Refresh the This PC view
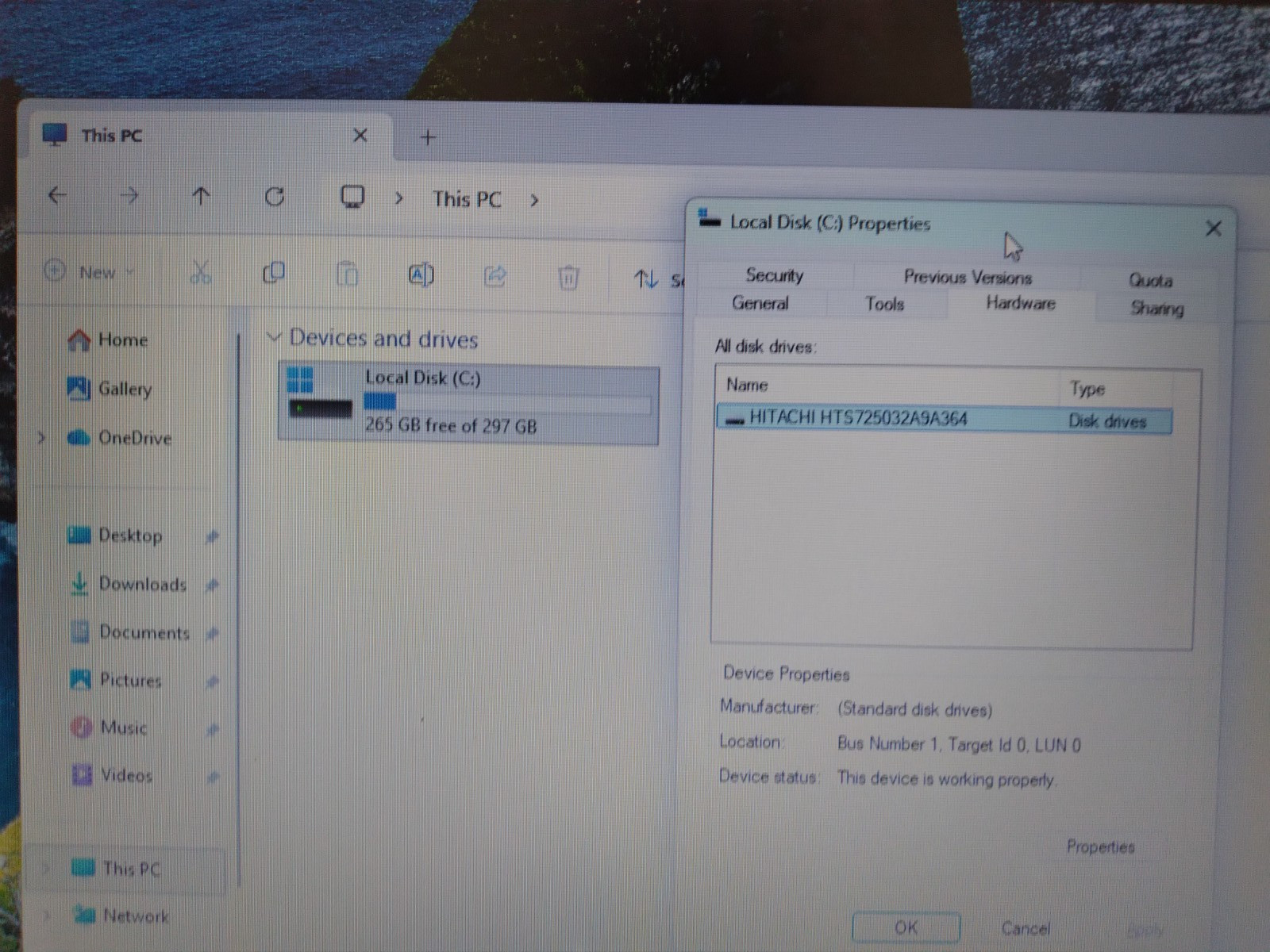Image resolution: width=1270 pixels, height=952 pixels. (x=275, y=196)
